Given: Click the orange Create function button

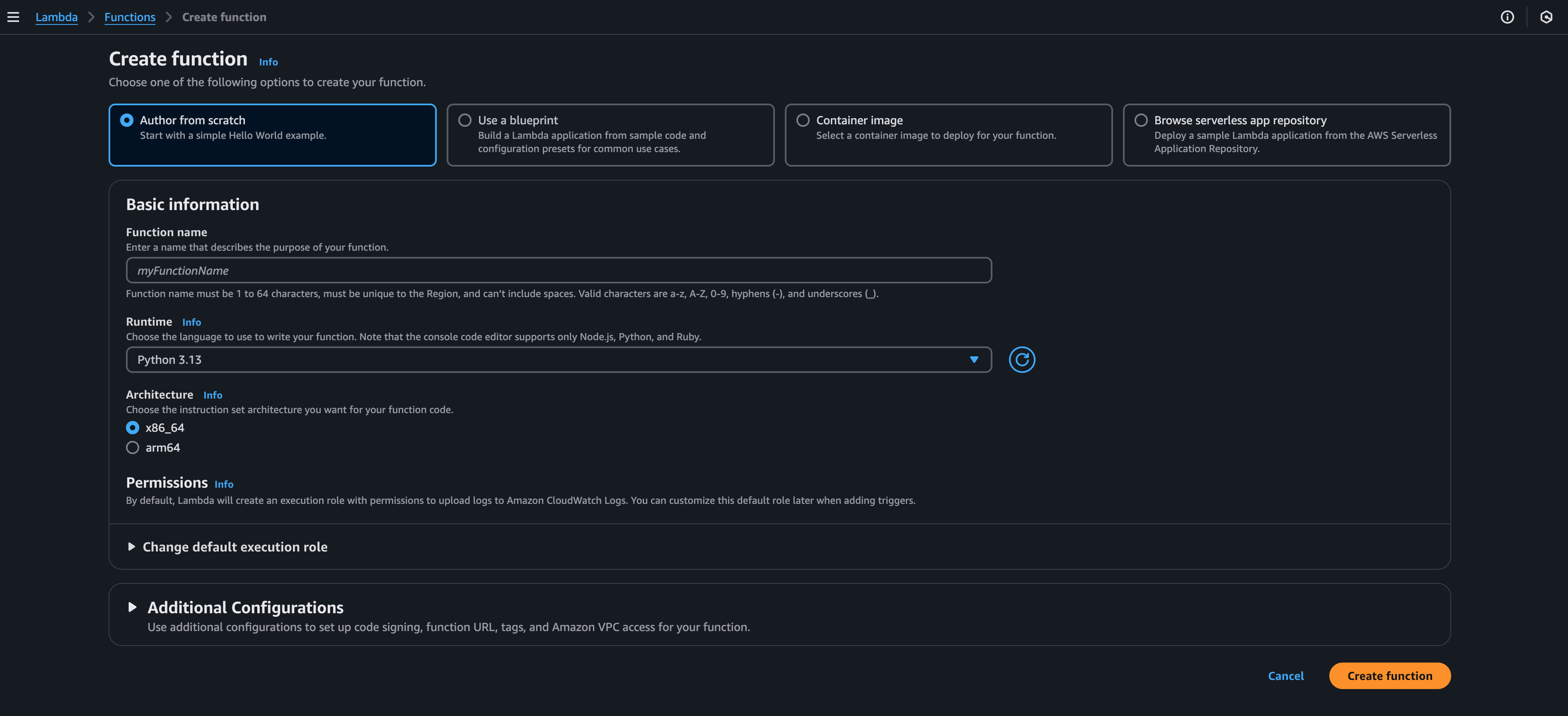Looking at the screenshot, I should [x=1390, y=676].
